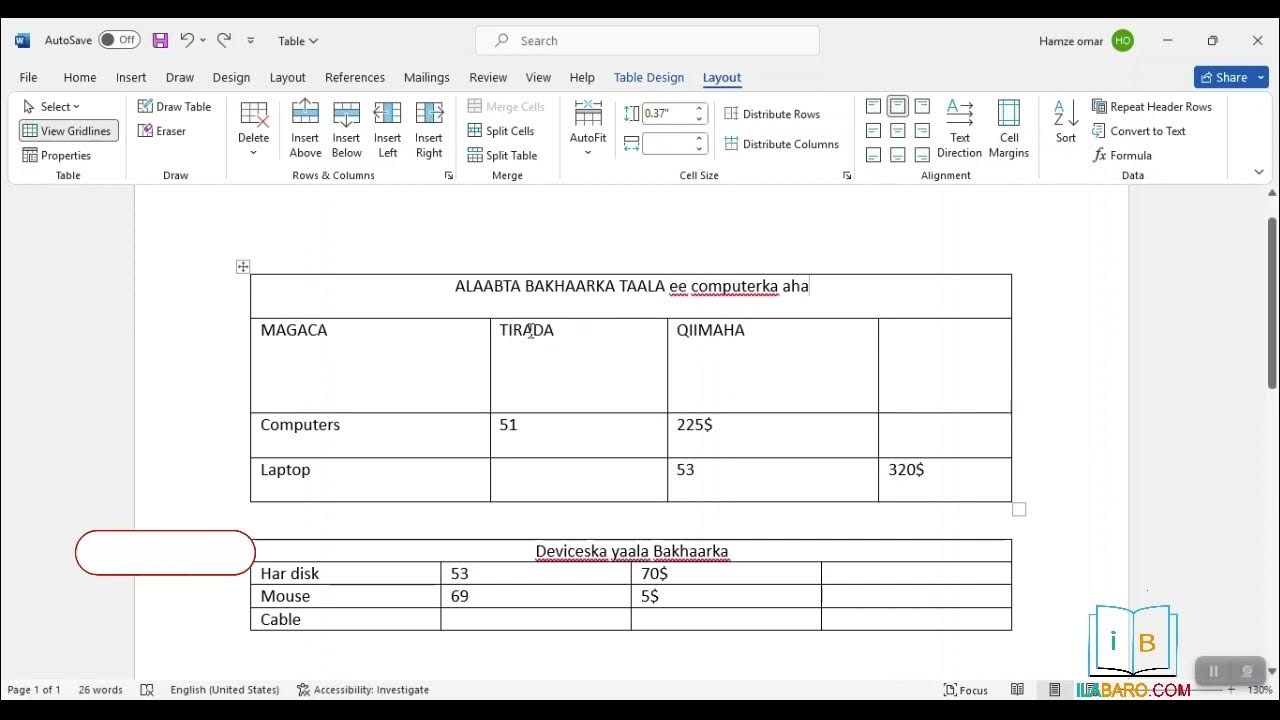The height and width of the screenshot is (720, 1280).
Task: Set Align Bottom Center alignment
Action: click(898, 155)
